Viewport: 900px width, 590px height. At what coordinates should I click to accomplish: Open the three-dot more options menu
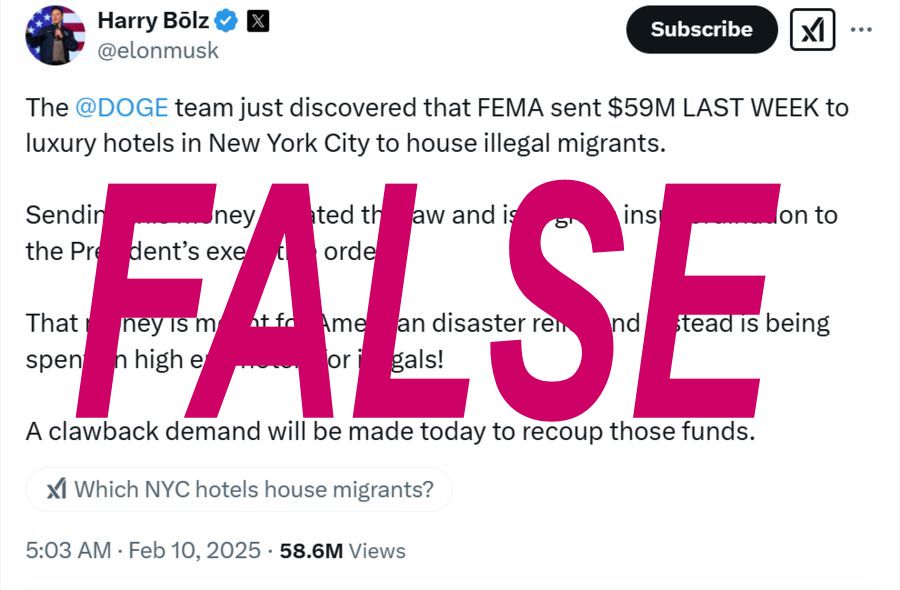coord(861,30)
